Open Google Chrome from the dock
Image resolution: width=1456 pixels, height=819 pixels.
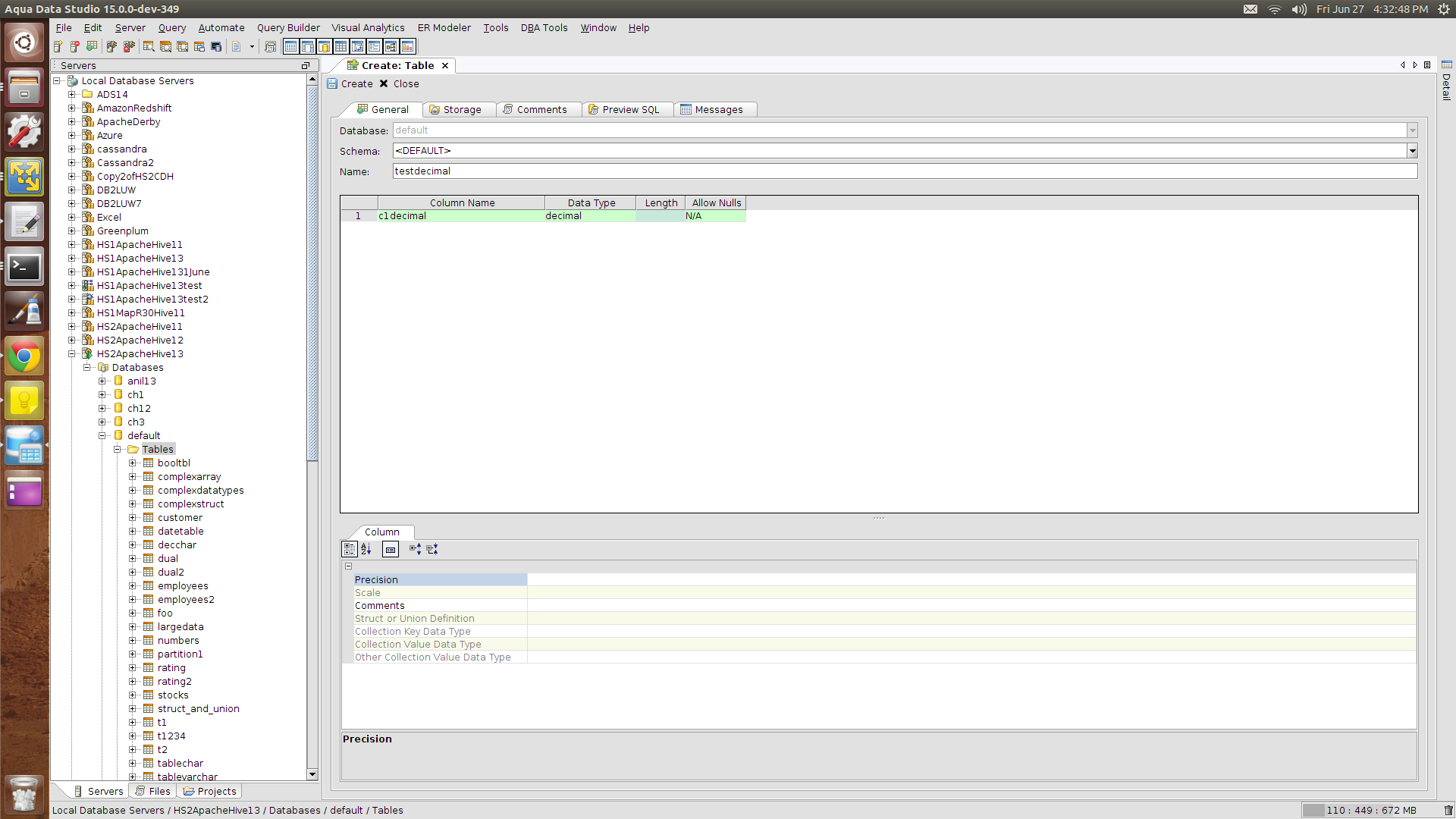click(x=24, y=356)
